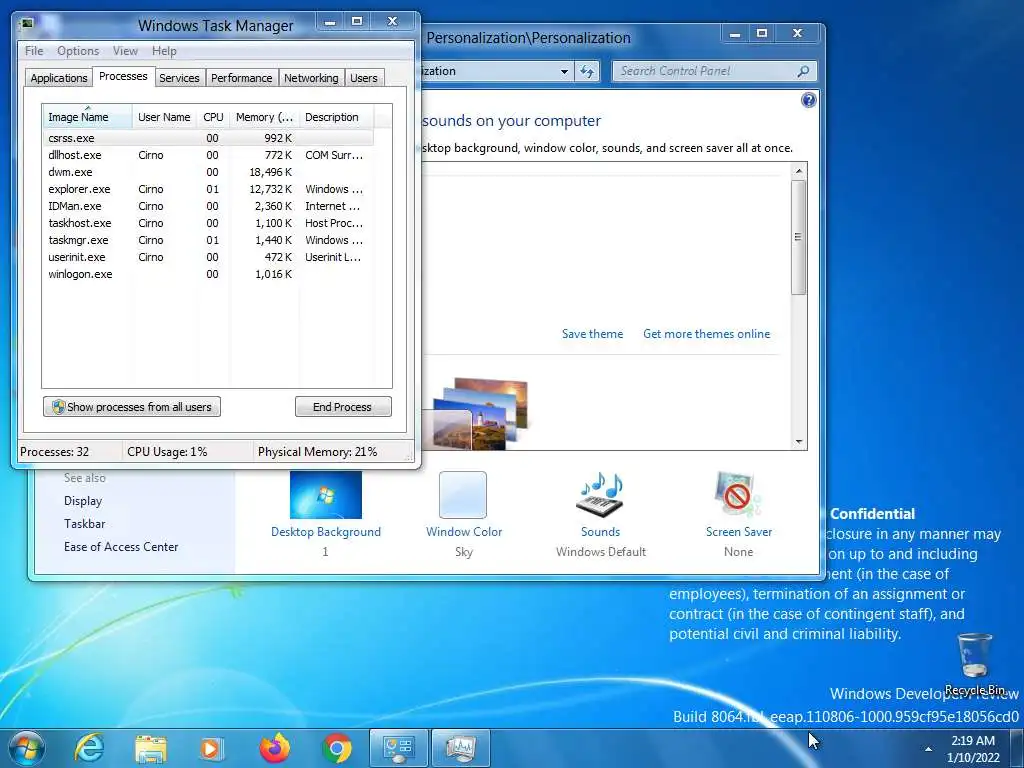1024x768 pixels.
Task: Sort by CPU column header
Action: [213, 117]
